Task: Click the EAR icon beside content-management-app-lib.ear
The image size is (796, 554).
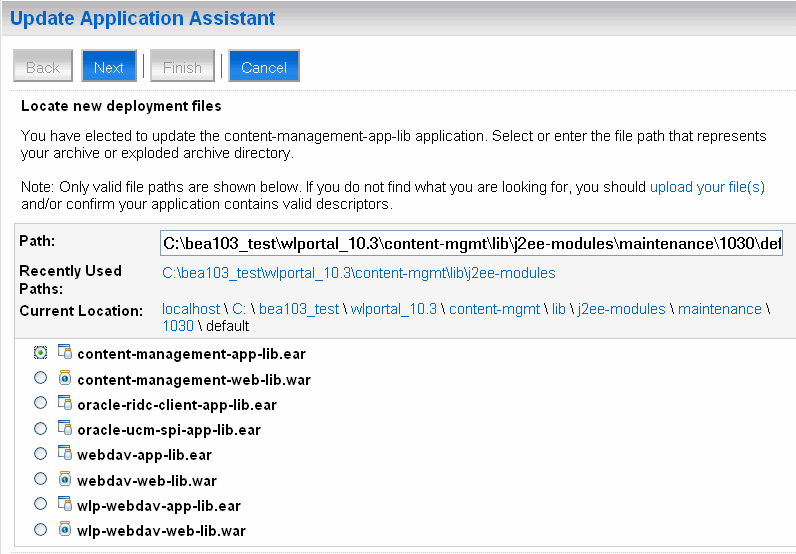Action: pyautogui.click(x=64, y=351)
